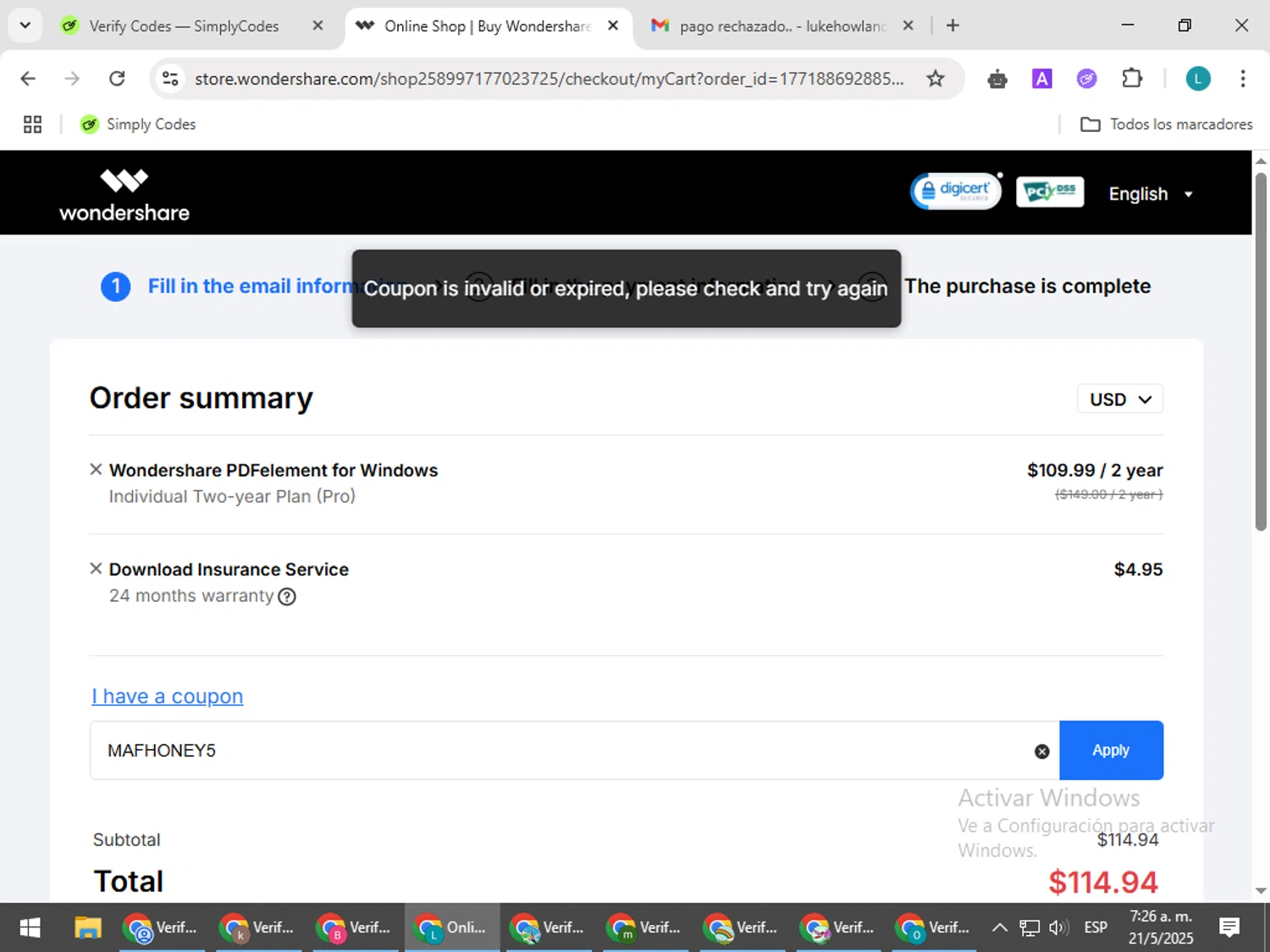Apply the coupon code
1270x952 pixels.
click(1111, 751)
